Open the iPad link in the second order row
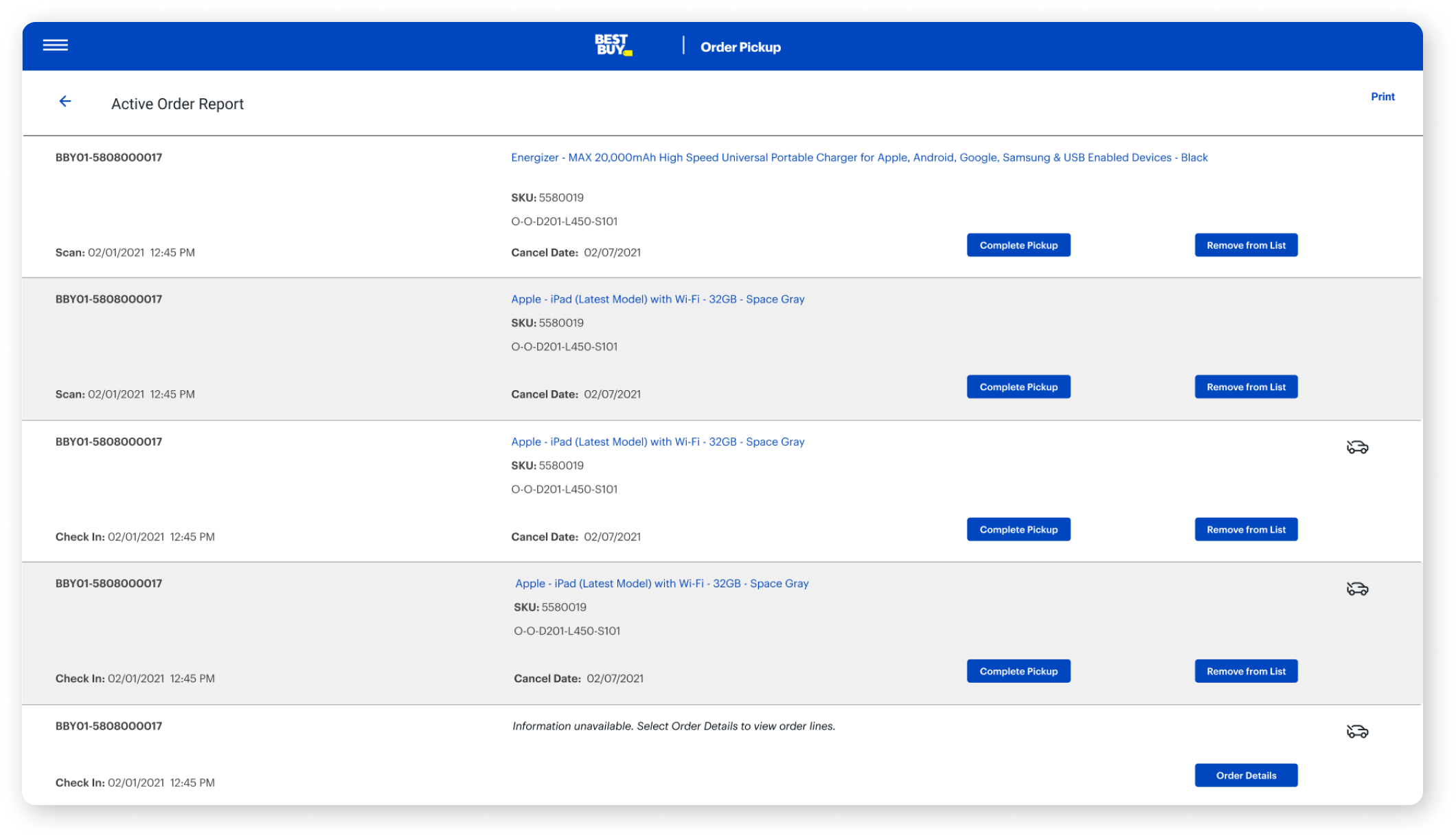 click(x=657, y=299)
